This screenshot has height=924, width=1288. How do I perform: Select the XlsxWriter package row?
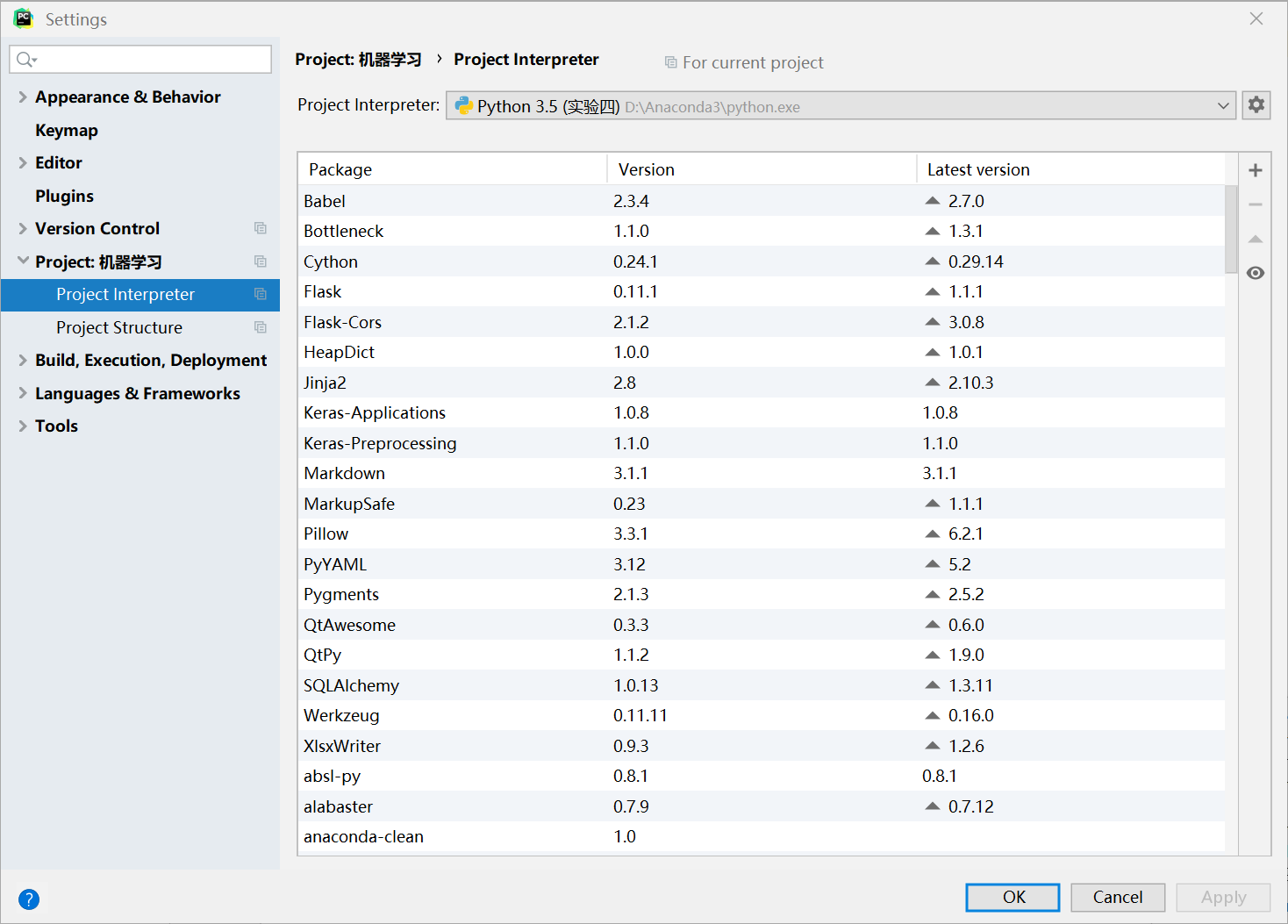[x=762, y=746]
